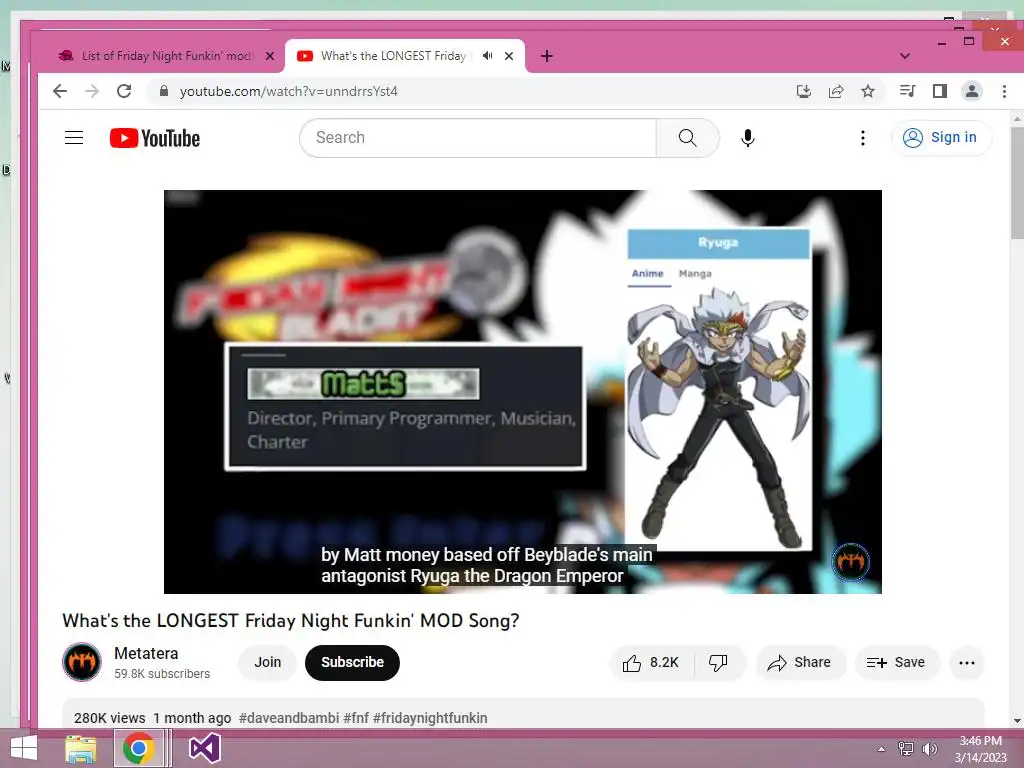This screenshot has width=1024, height=768.
Task: Open the Metatera channel avatar
Action: [x=82, y=662]
